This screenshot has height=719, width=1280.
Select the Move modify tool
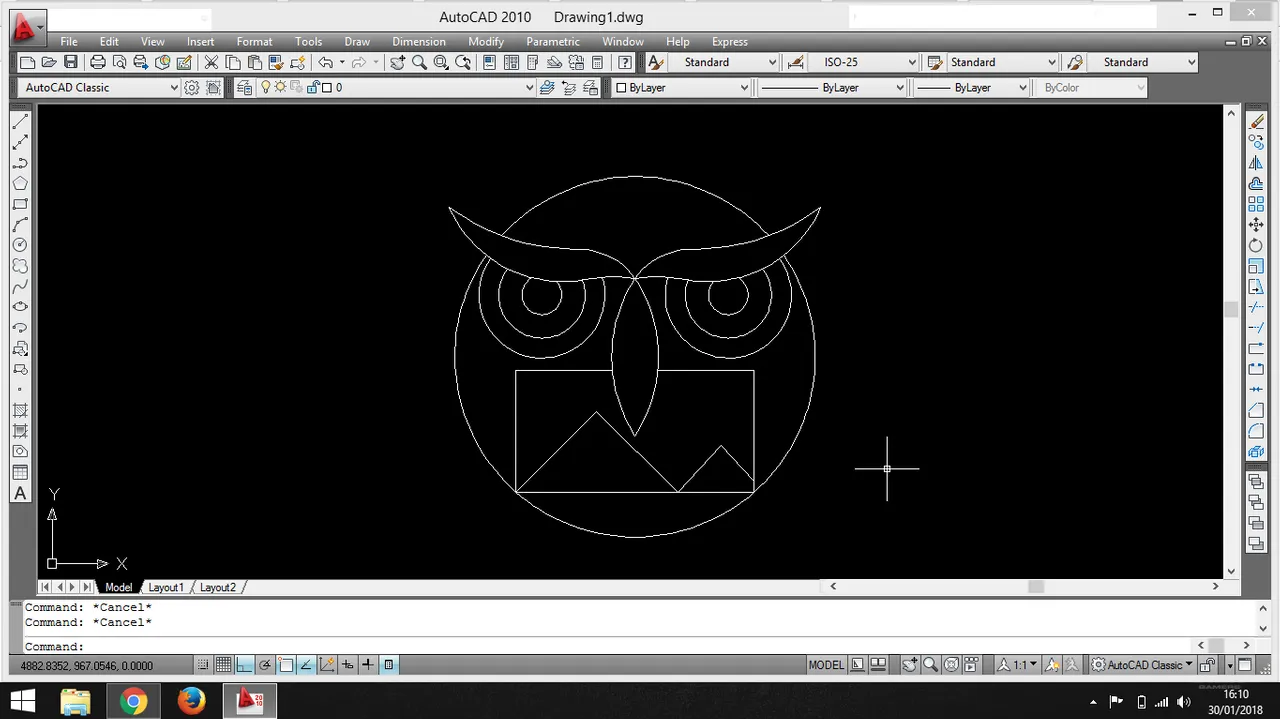pyautogui.click(x=1256, y=225)
